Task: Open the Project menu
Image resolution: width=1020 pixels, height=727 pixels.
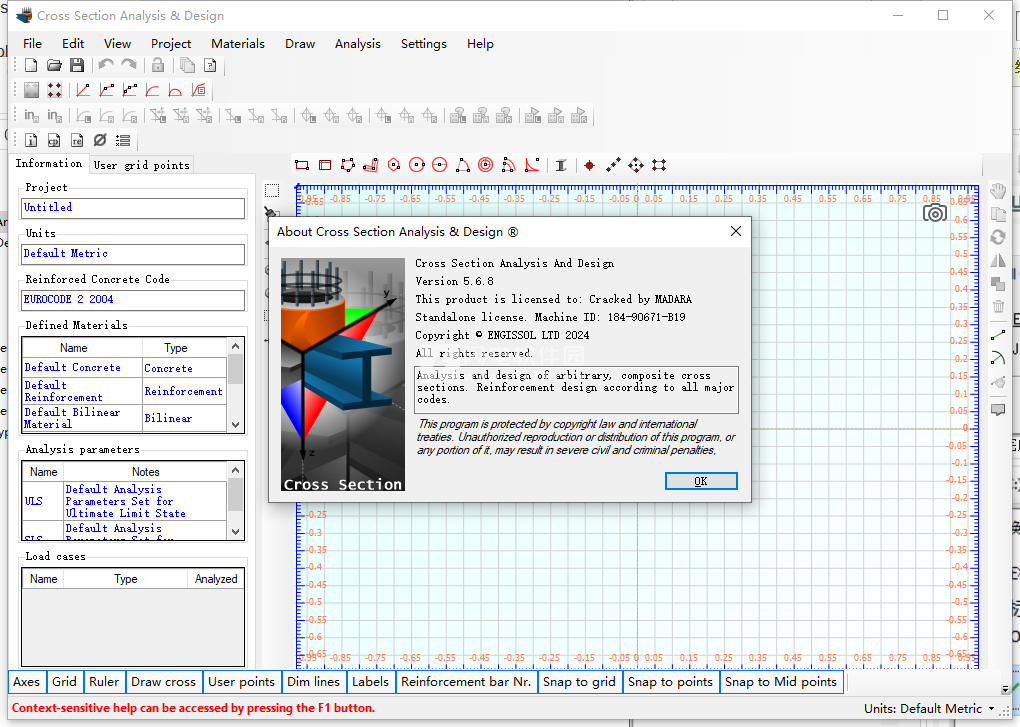Action: coord(171,44)
